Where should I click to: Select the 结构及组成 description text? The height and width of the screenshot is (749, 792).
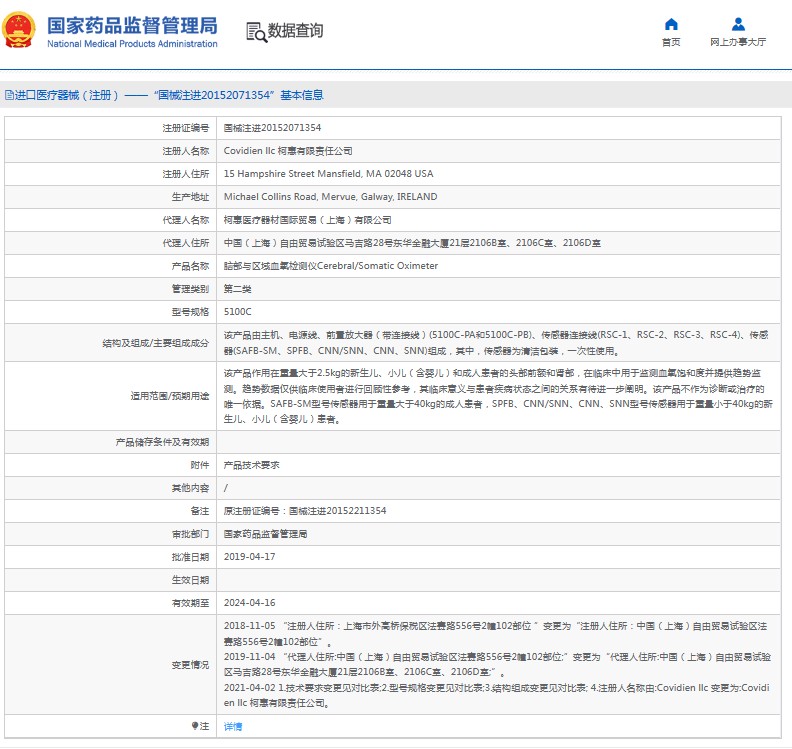coord(496,343)
